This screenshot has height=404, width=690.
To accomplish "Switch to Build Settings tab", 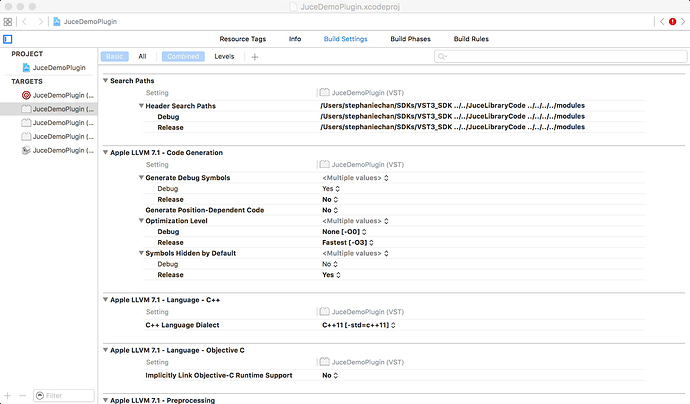I will click(x=345, y=39).
